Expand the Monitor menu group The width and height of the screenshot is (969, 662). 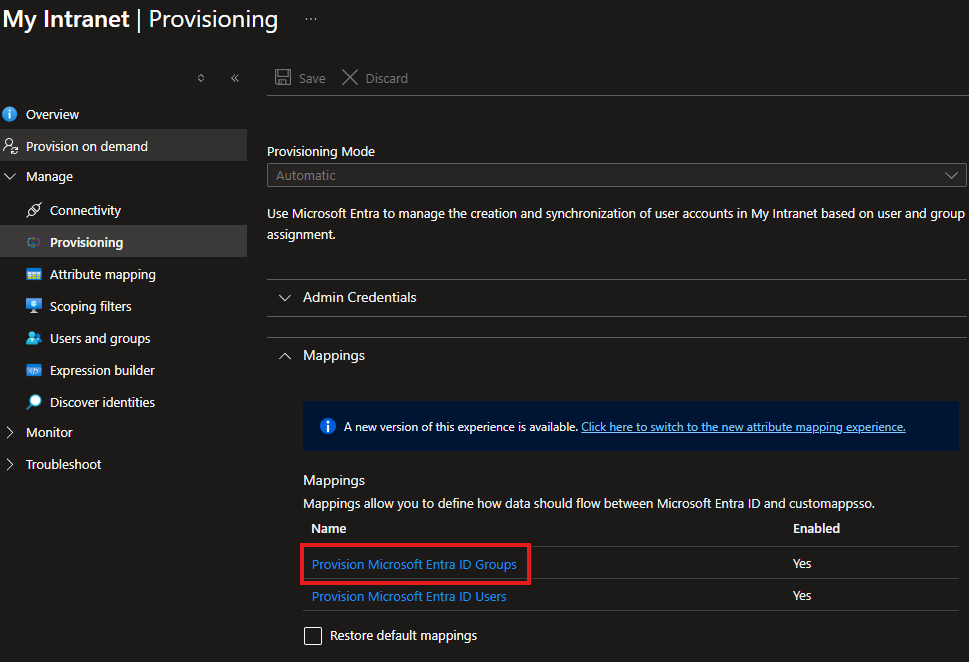(x=10, y=433)
